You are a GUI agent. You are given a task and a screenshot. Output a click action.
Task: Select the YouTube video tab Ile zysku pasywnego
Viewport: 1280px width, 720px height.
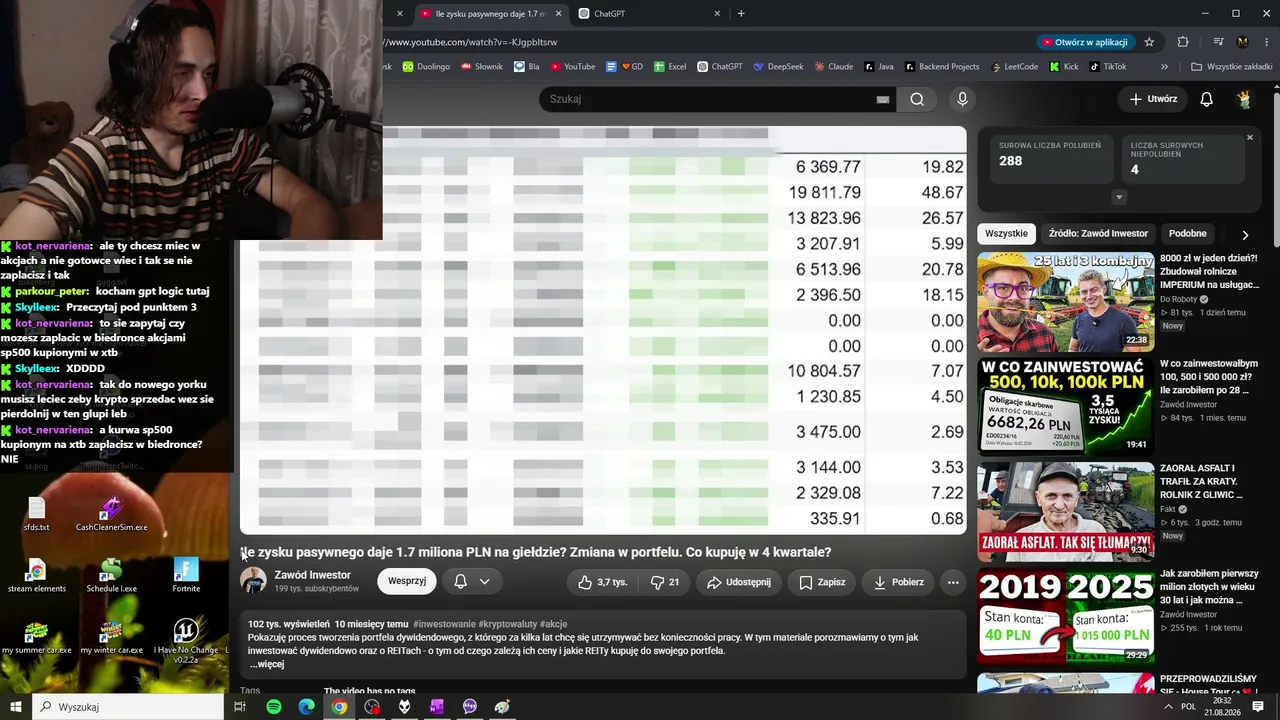pyautogui.click(x=490, y=14)
